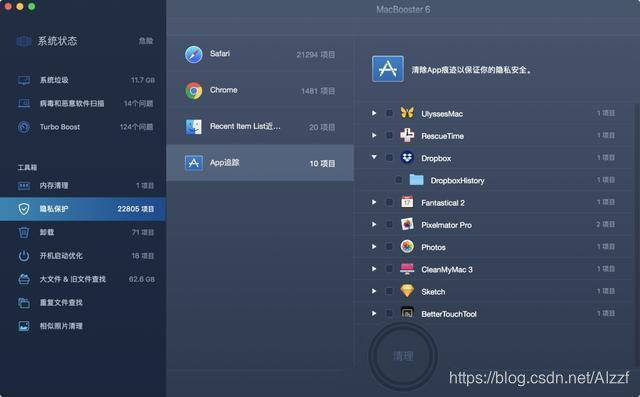Check the Photos checkbox
640x397 pixels.
(x=389, y=246)
